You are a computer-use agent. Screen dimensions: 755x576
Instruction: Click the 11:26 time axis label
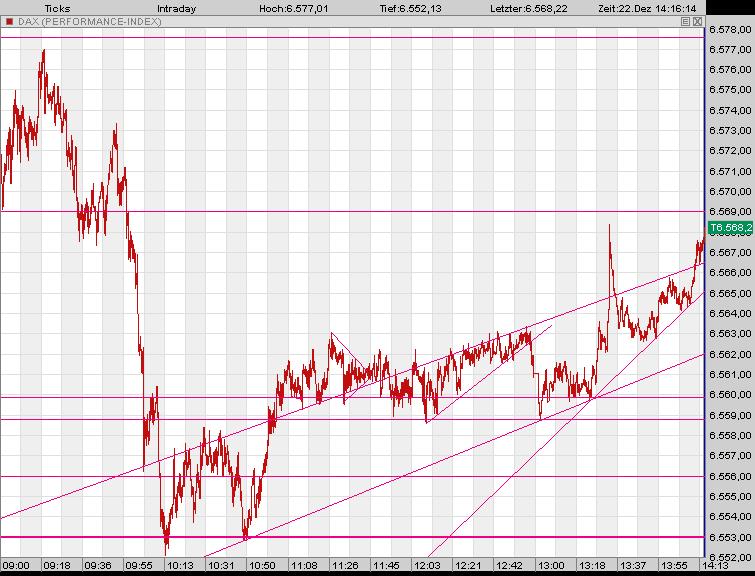pos(345,565)
